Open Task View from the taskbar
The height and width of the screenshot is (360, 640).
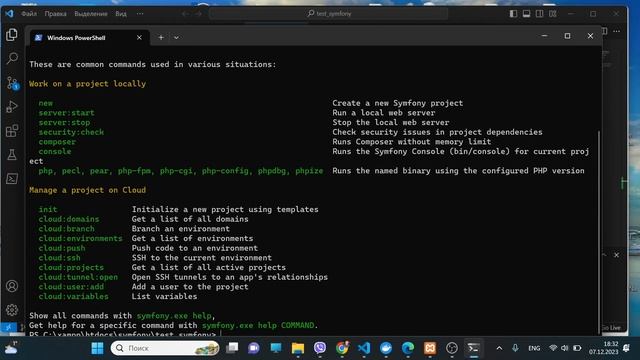[x=232, y=348]
